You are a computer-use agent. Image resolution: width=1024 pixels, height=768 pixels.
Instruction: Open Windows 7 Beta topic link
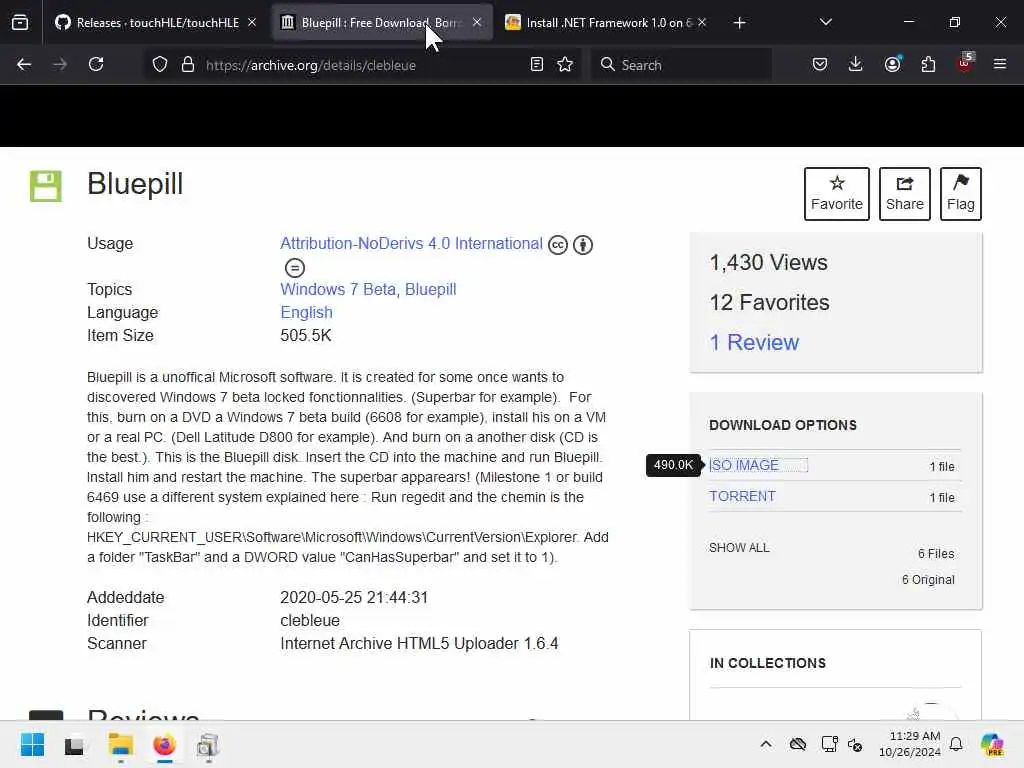coord(338,289)
